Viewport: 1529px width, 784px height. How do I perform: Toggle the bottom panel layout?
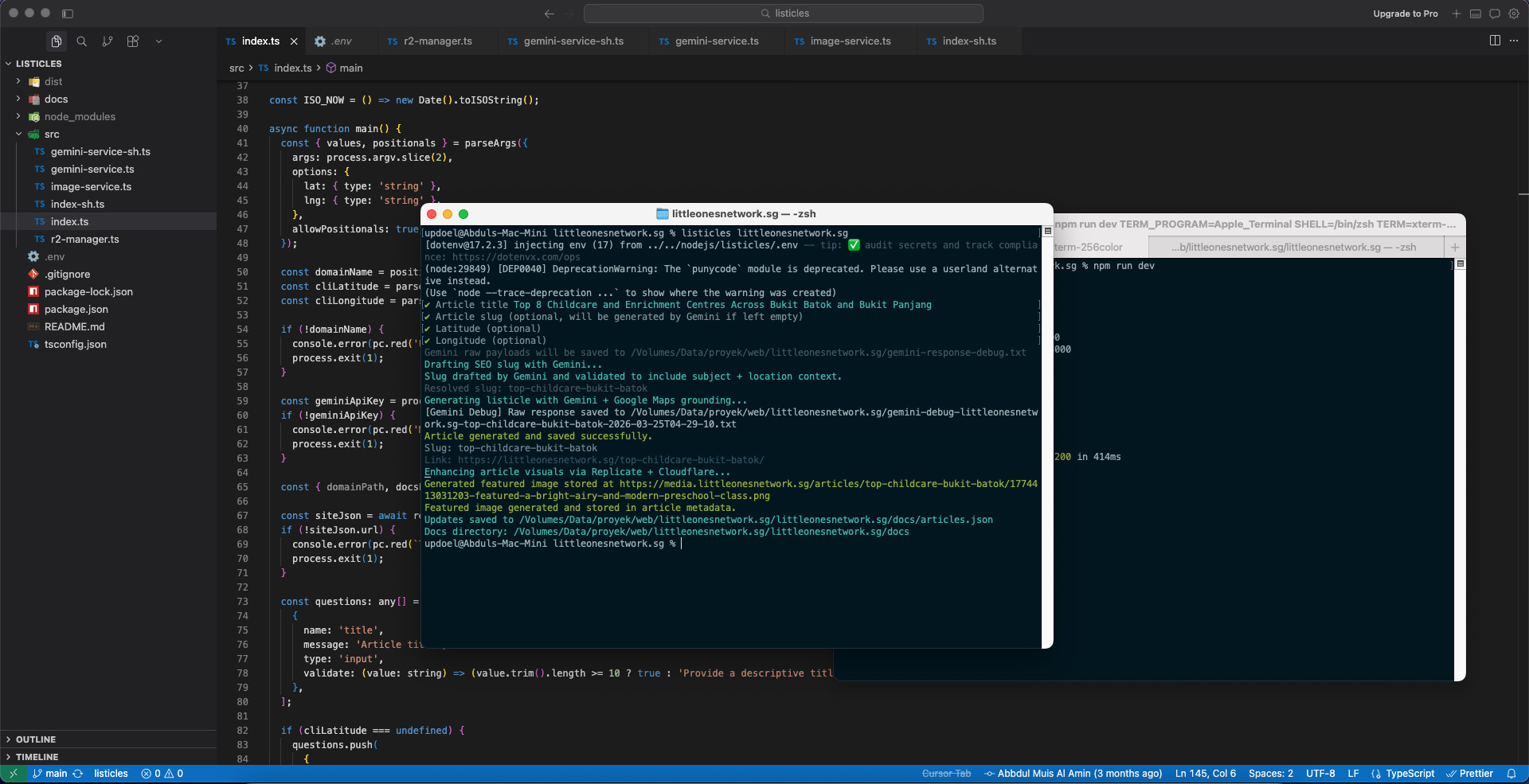(x=1476, y=14)
